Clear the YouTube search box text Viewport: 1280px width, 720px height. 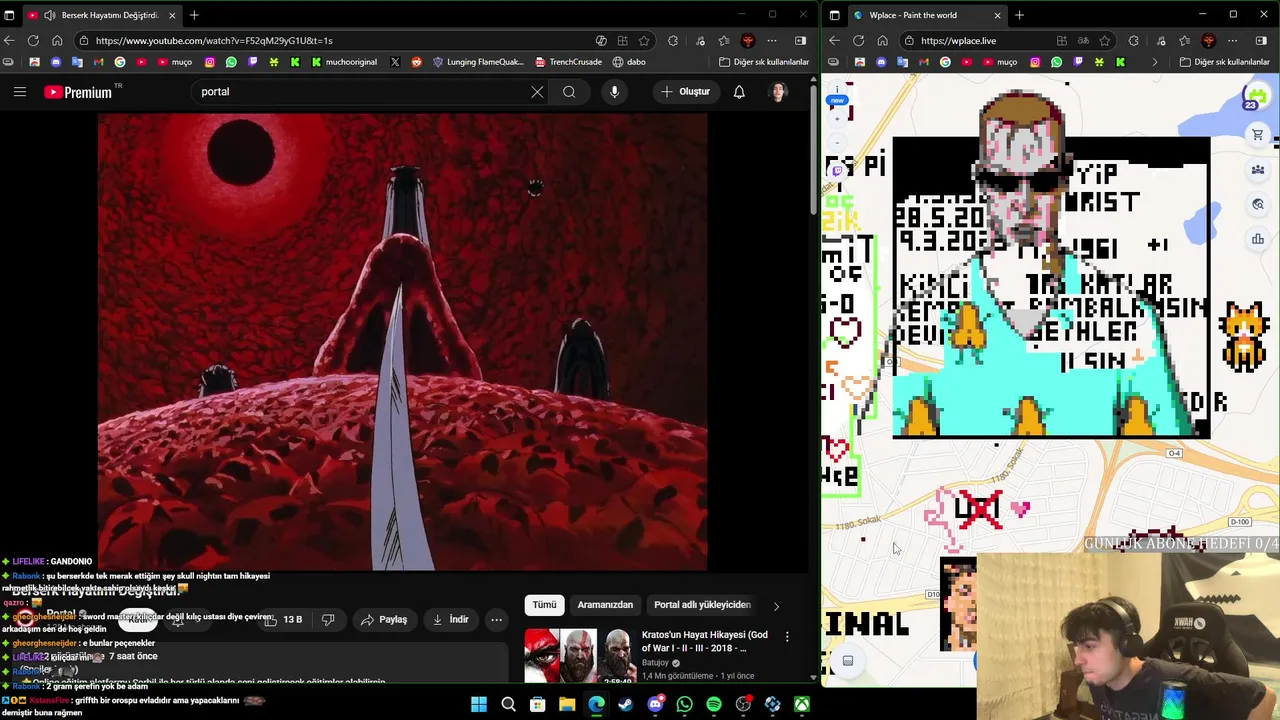coord(537,92)
